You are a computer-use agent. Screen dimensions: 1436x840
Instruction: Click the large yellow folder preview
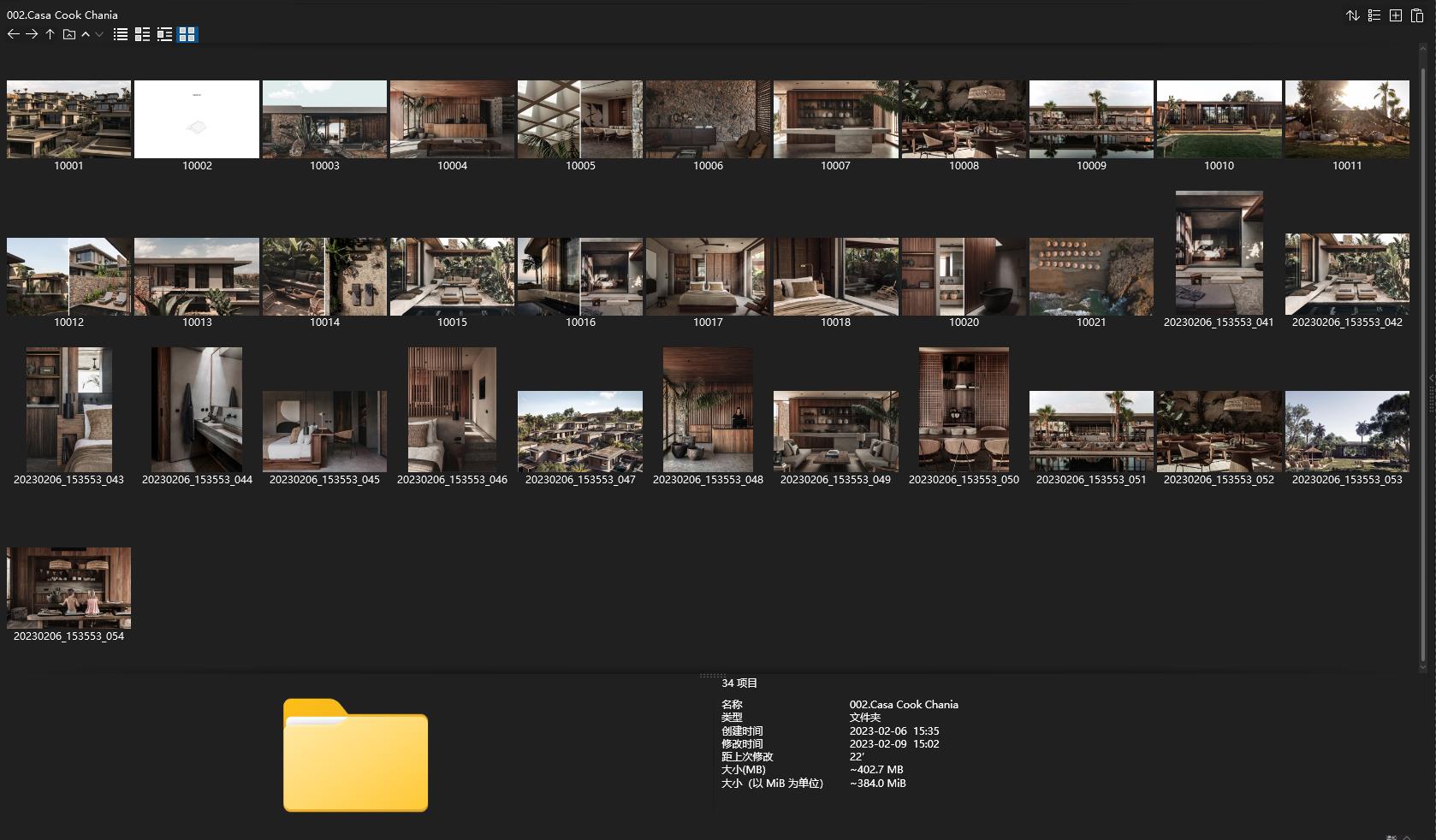(x=355, y=755)
